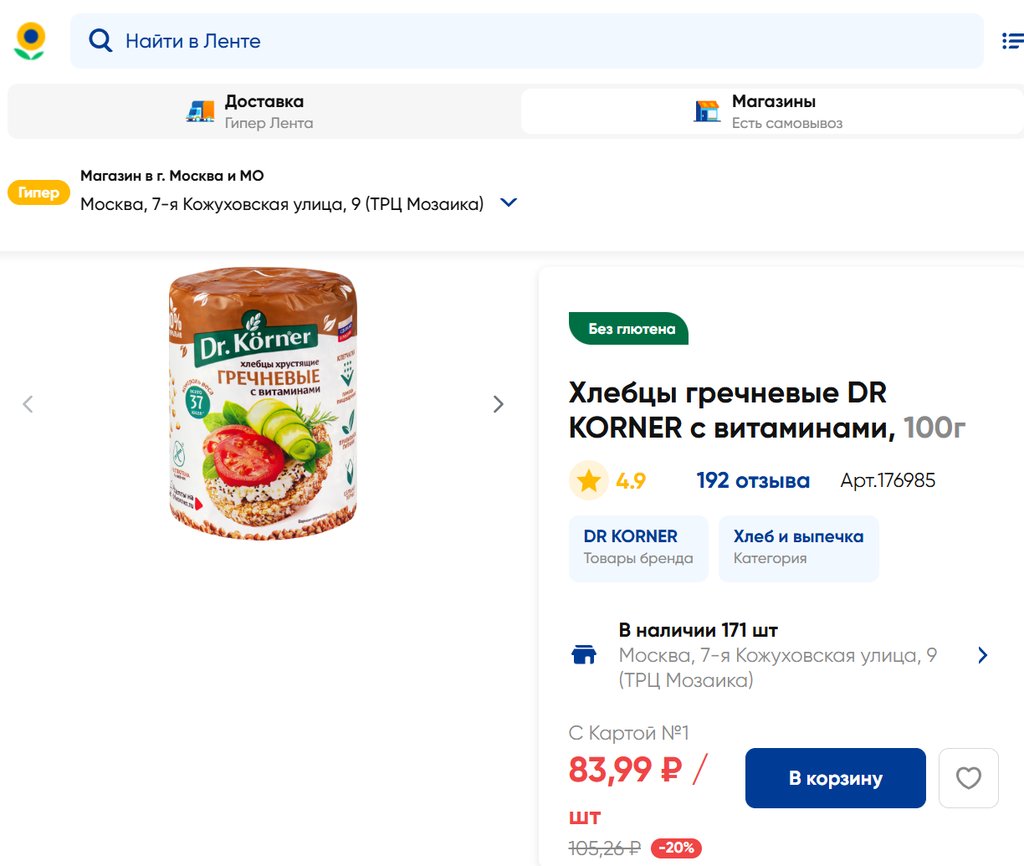Click the store icon beside availability
Screen dimensions: 1024x866
[583, 655]
